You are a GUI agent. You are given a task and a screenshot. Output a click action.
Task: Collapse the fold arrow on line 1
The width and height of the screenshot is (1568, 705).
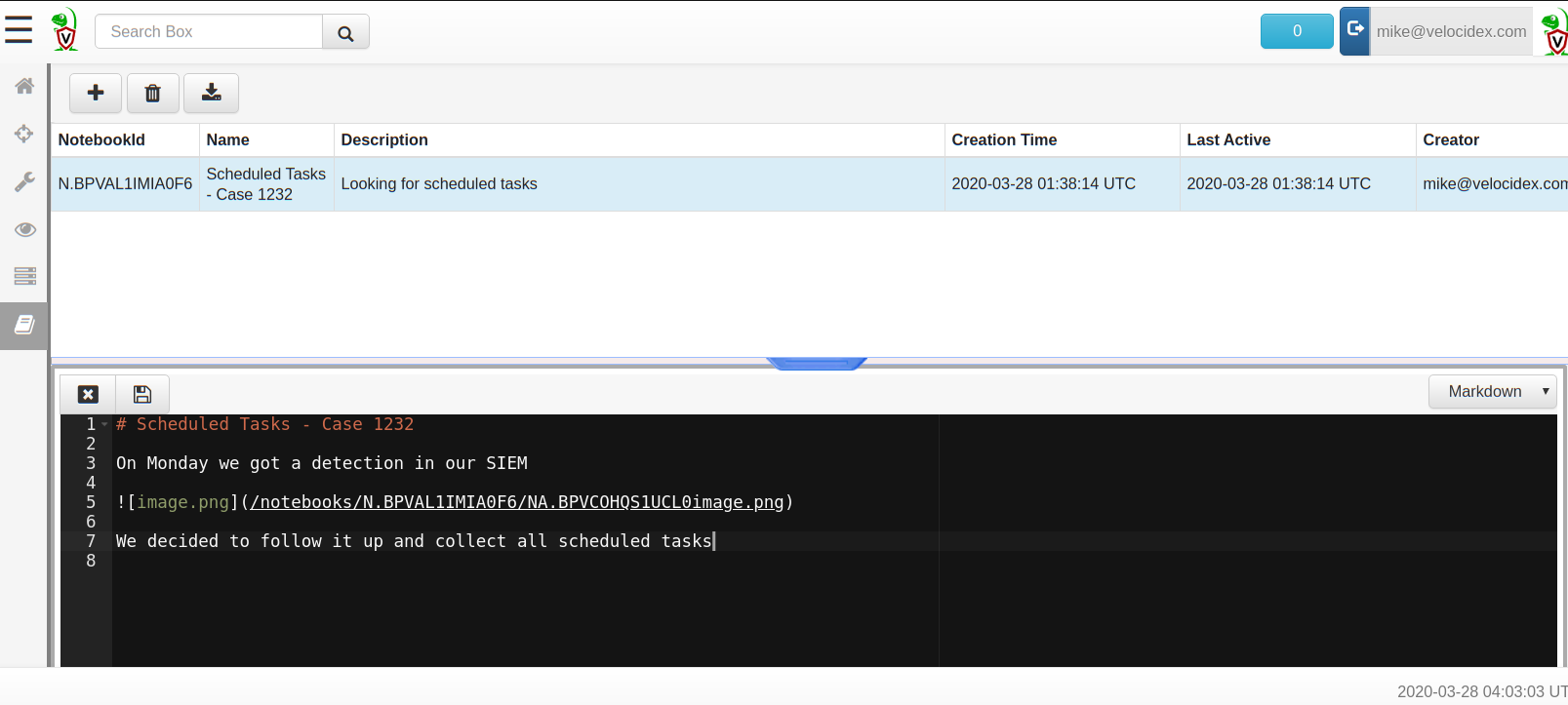click(104, 424)
